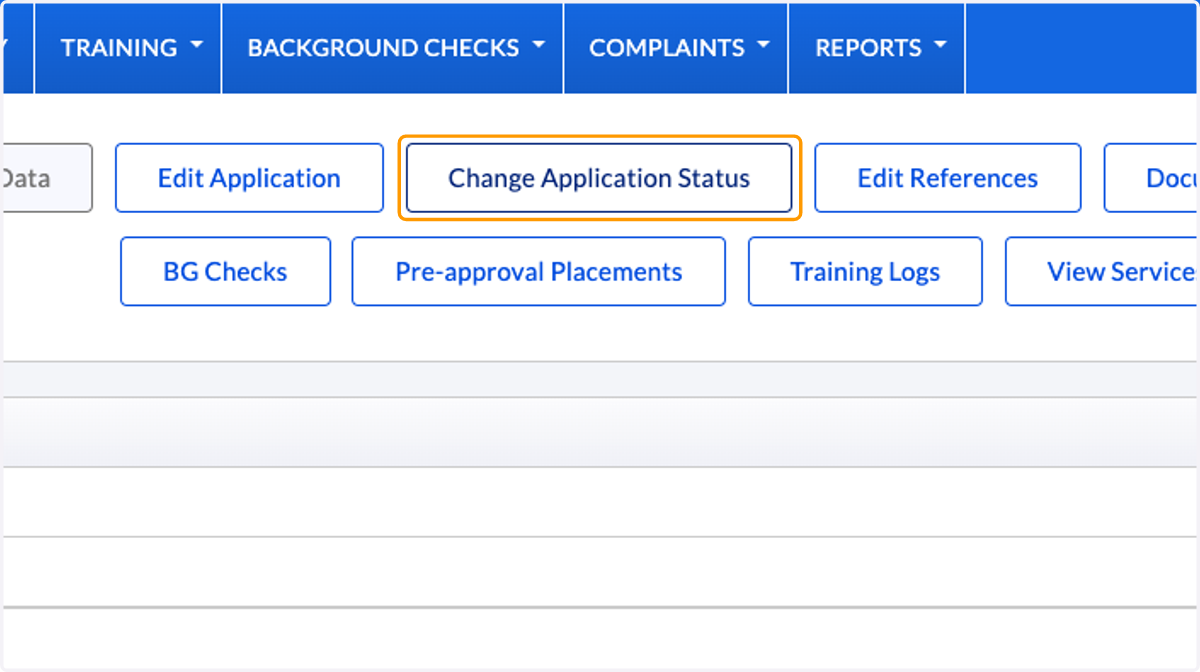This screenshot has height=672, width=1200.
Task: Click the View Service button
Action: point(1102,271)
